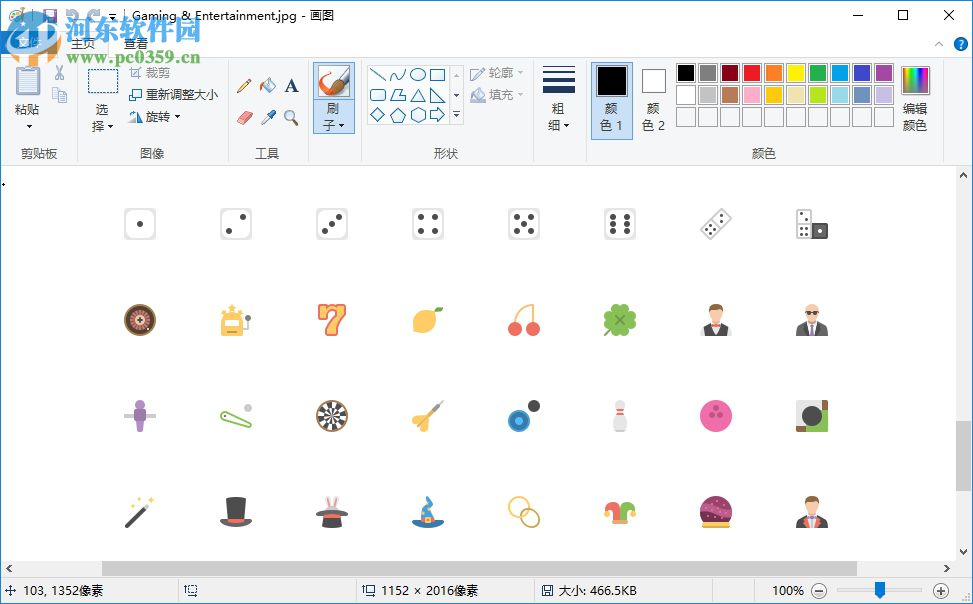Switch to the View (查看) tab
This screenshot has width=973, height=604.
[x=135, y=43]
